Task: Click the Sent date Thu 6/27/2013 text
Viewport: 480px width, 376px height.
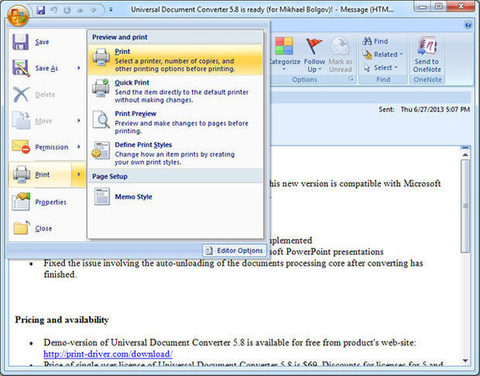Action: point(435,109)
